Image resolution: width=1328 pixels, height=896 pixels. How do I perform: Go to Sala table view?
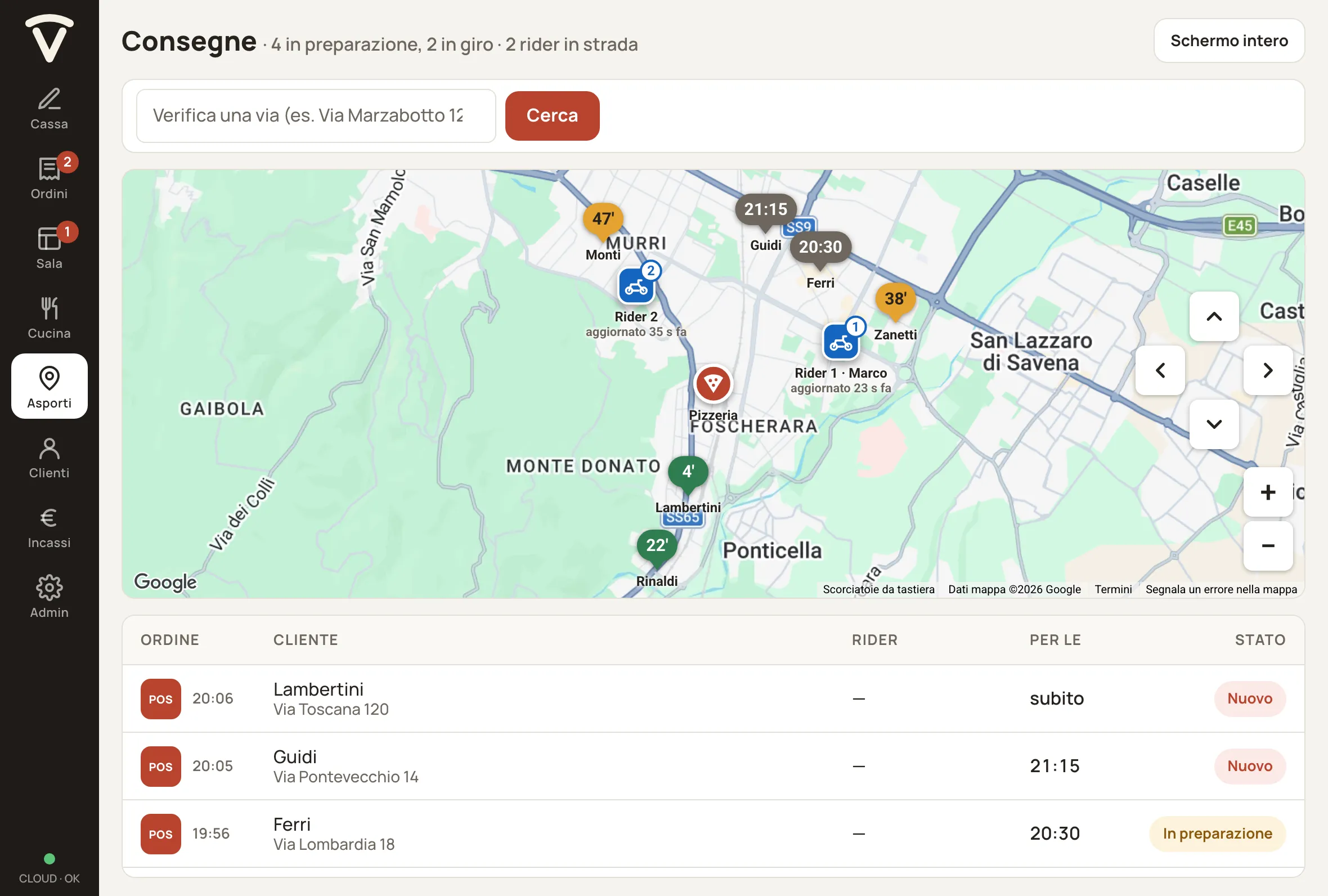(49, 247)
